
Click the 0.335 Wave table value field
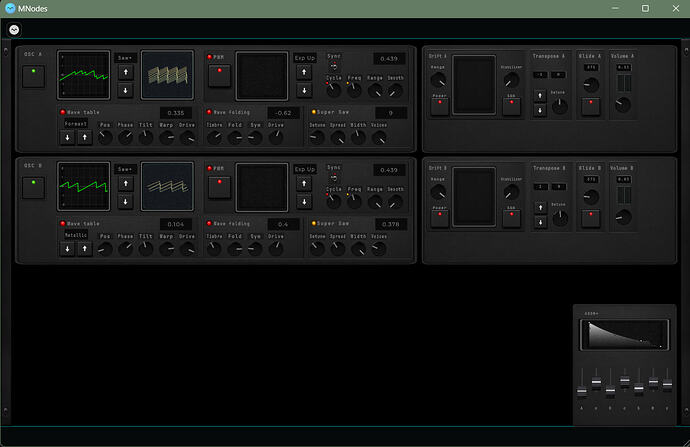click(x=176, y=113)
